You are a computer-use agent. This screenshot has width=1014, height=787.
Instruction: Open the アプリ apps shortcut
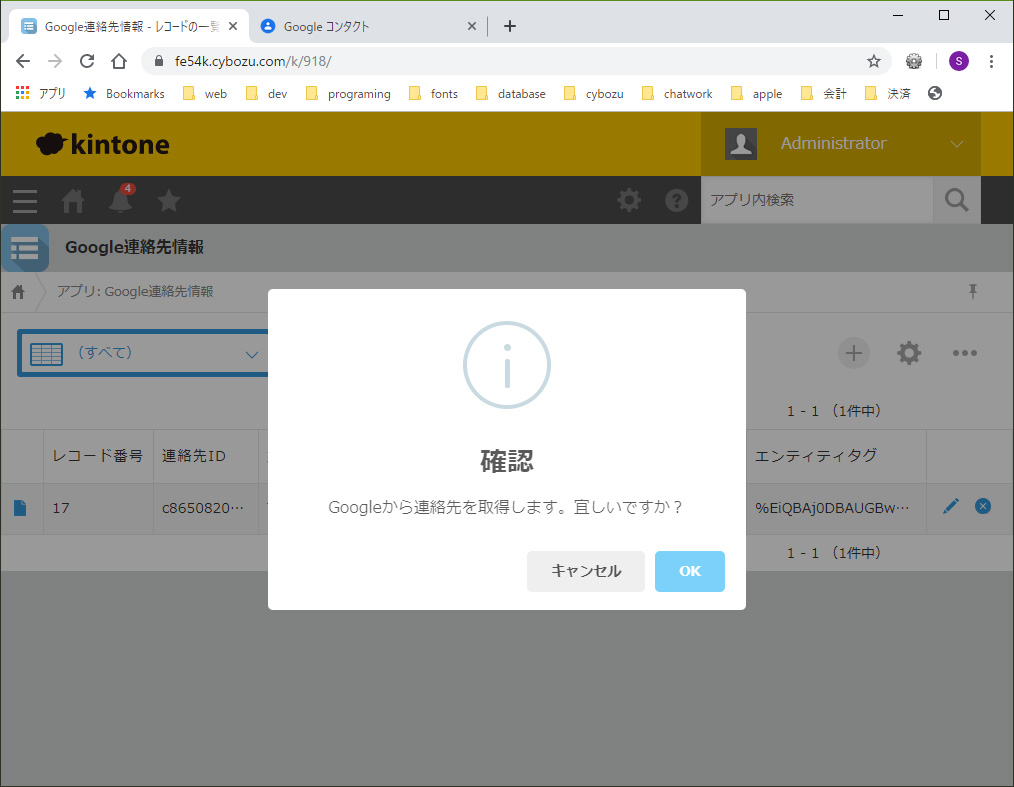(41, 93)
